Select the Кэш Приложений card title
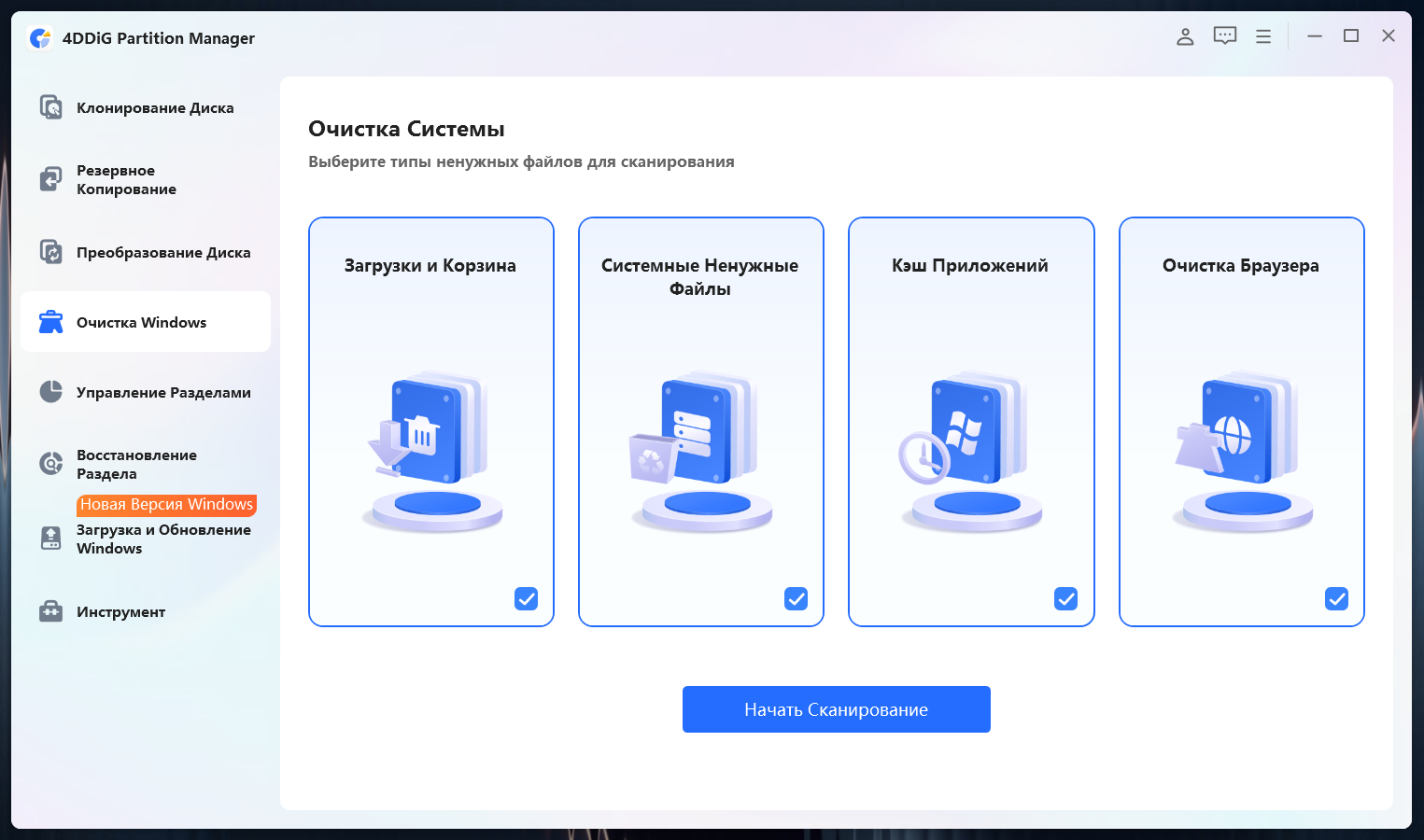 pyautogui.click(x=970, y=265)
